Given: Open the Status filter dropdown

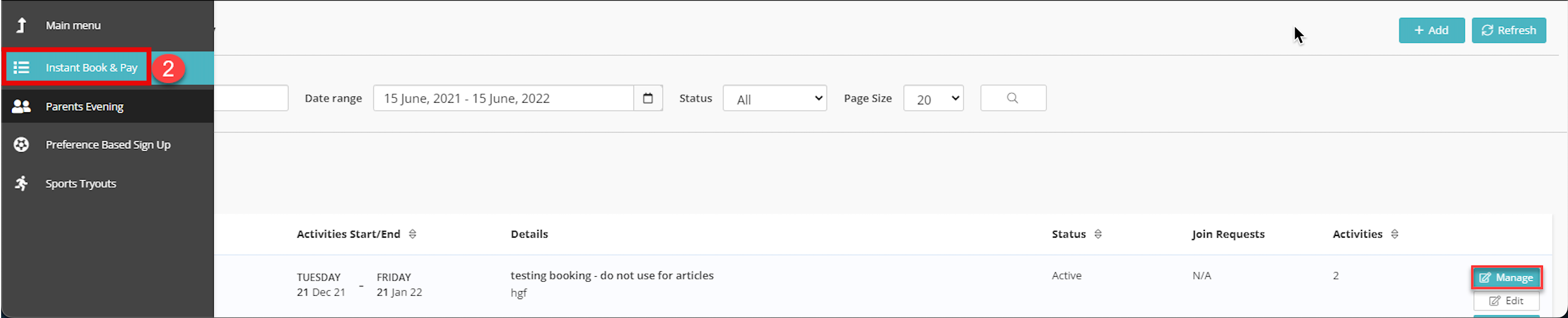Looking at the screenshot, I should point(775,99).
